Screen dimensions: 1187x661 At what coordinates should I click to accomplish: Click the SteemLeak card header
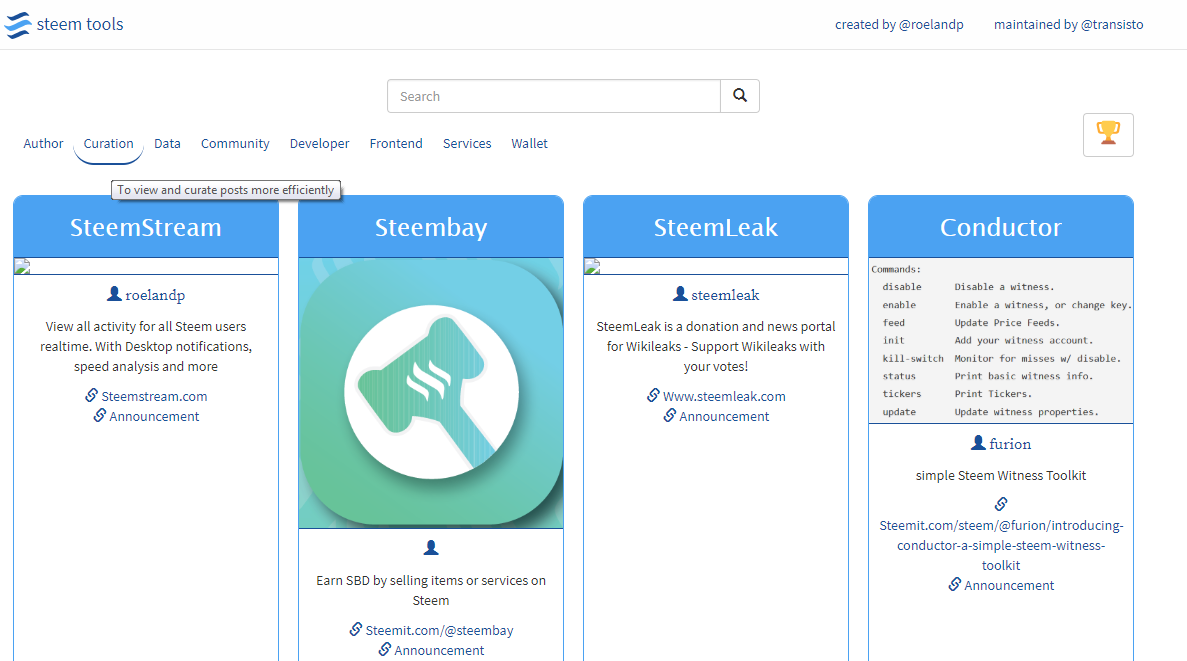tap(716, 226)
